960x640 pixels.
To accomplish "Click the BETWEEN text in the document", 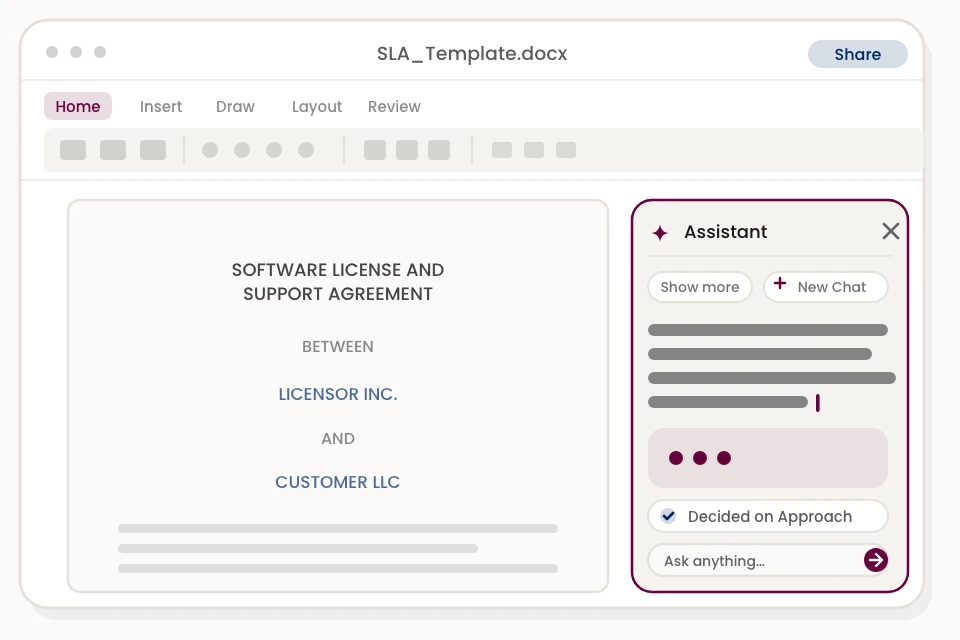I will coord(337,347).
